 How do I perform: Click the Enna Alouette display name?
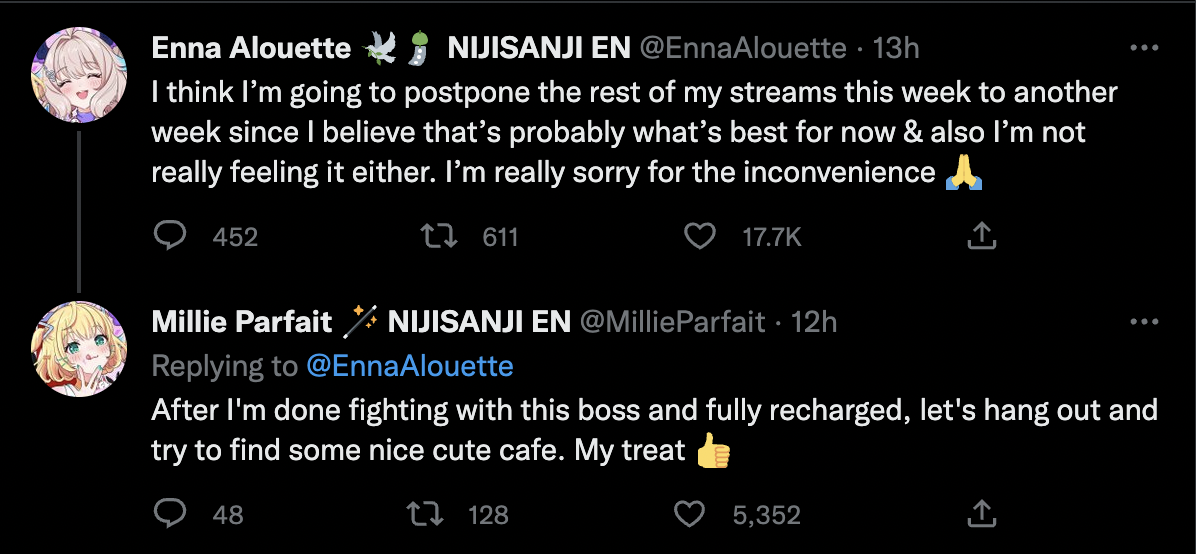(x=250, y=48)
